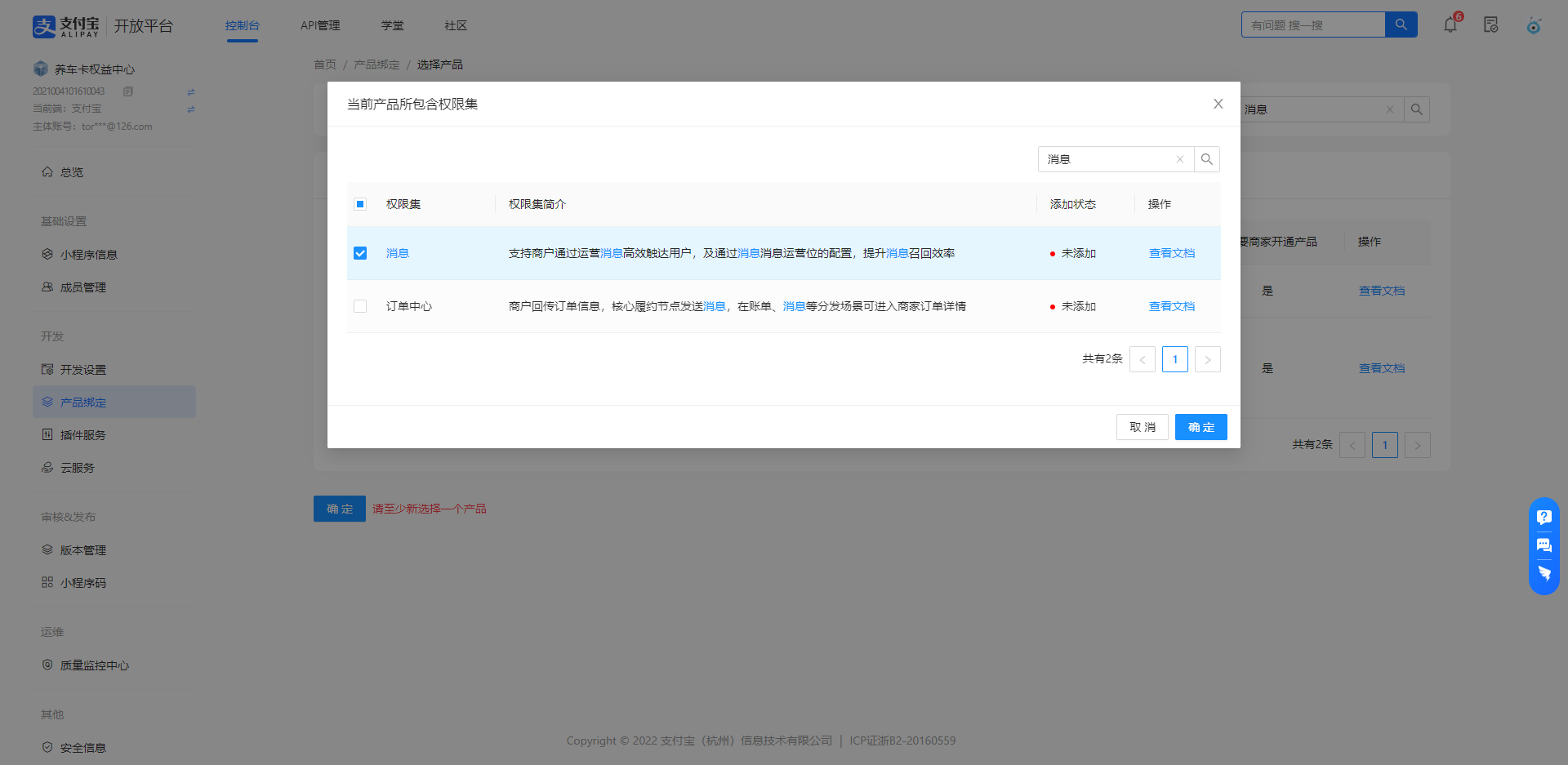The image size is (1568, 765).
Task: Click the top bar search magnifier button
Action: (x=1401, y=24)
